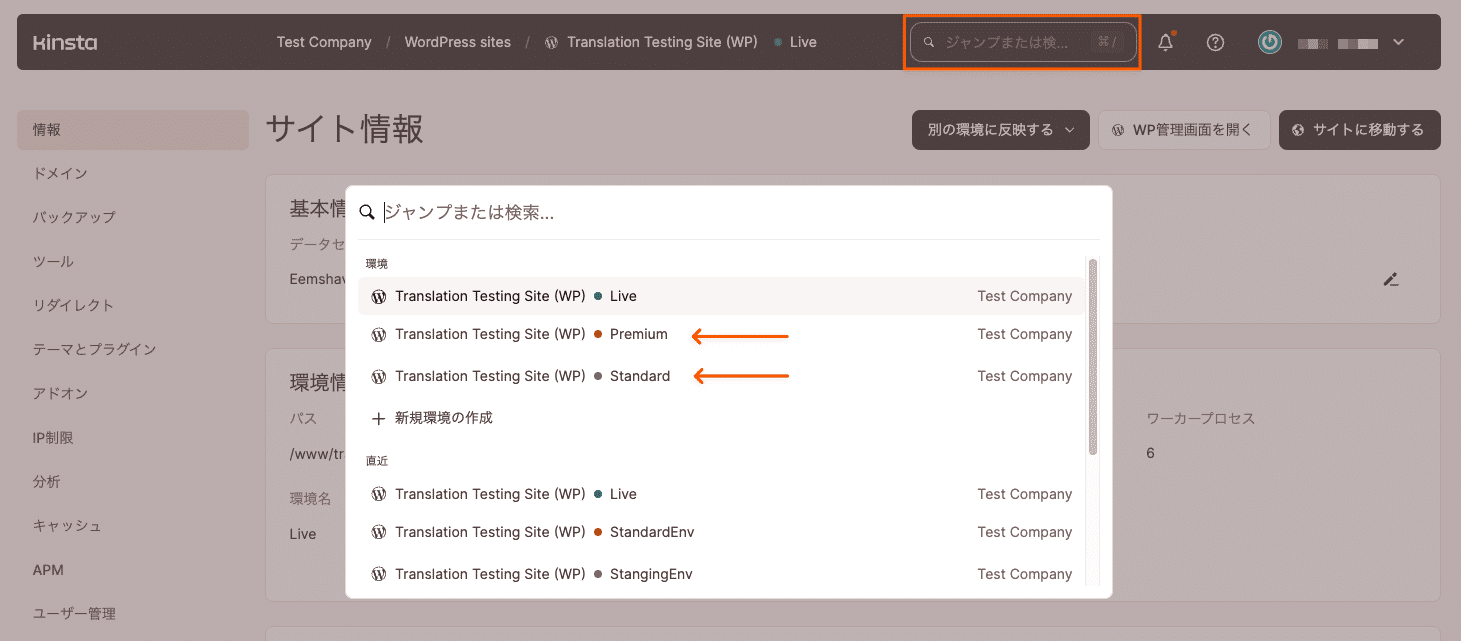Click the search popup scrollbar

pyautogui.click(x=1093, y=357)
